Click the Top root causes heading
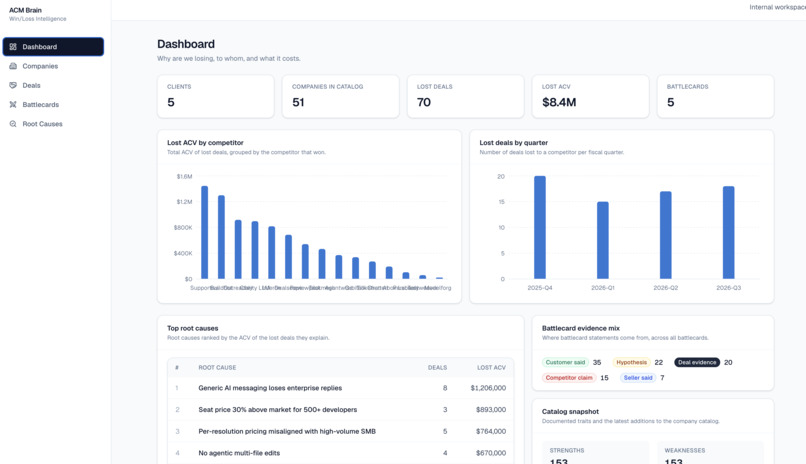 tap(192, 328)
